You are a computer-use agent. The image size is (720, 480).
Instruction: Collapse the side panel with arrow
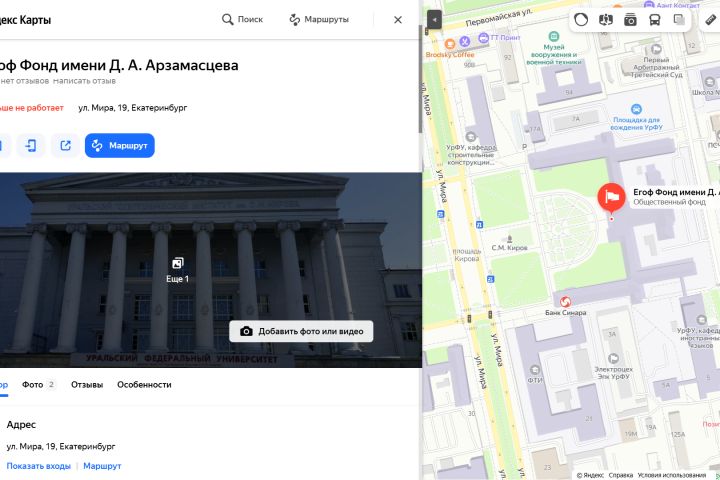pos(434,20)
